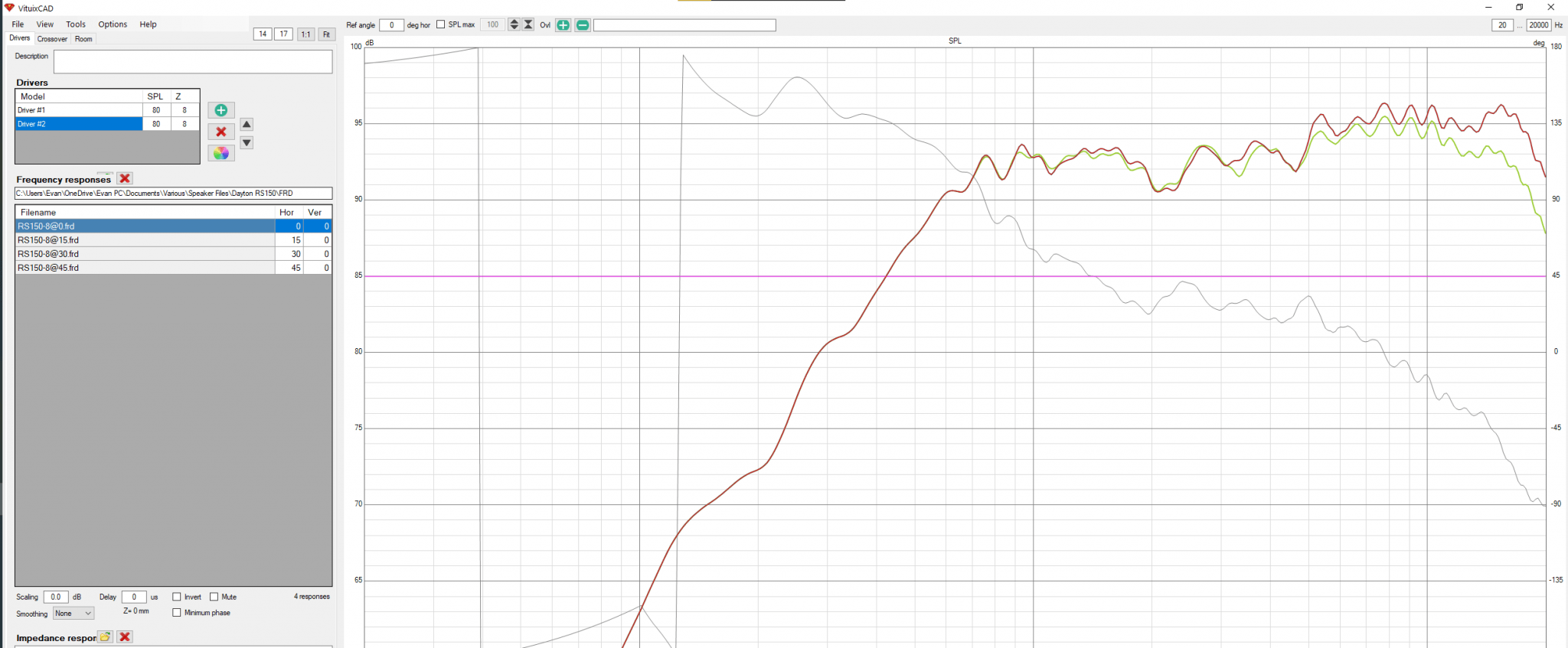Move driver up in the list
The image size is (1568, 648).
247,124
